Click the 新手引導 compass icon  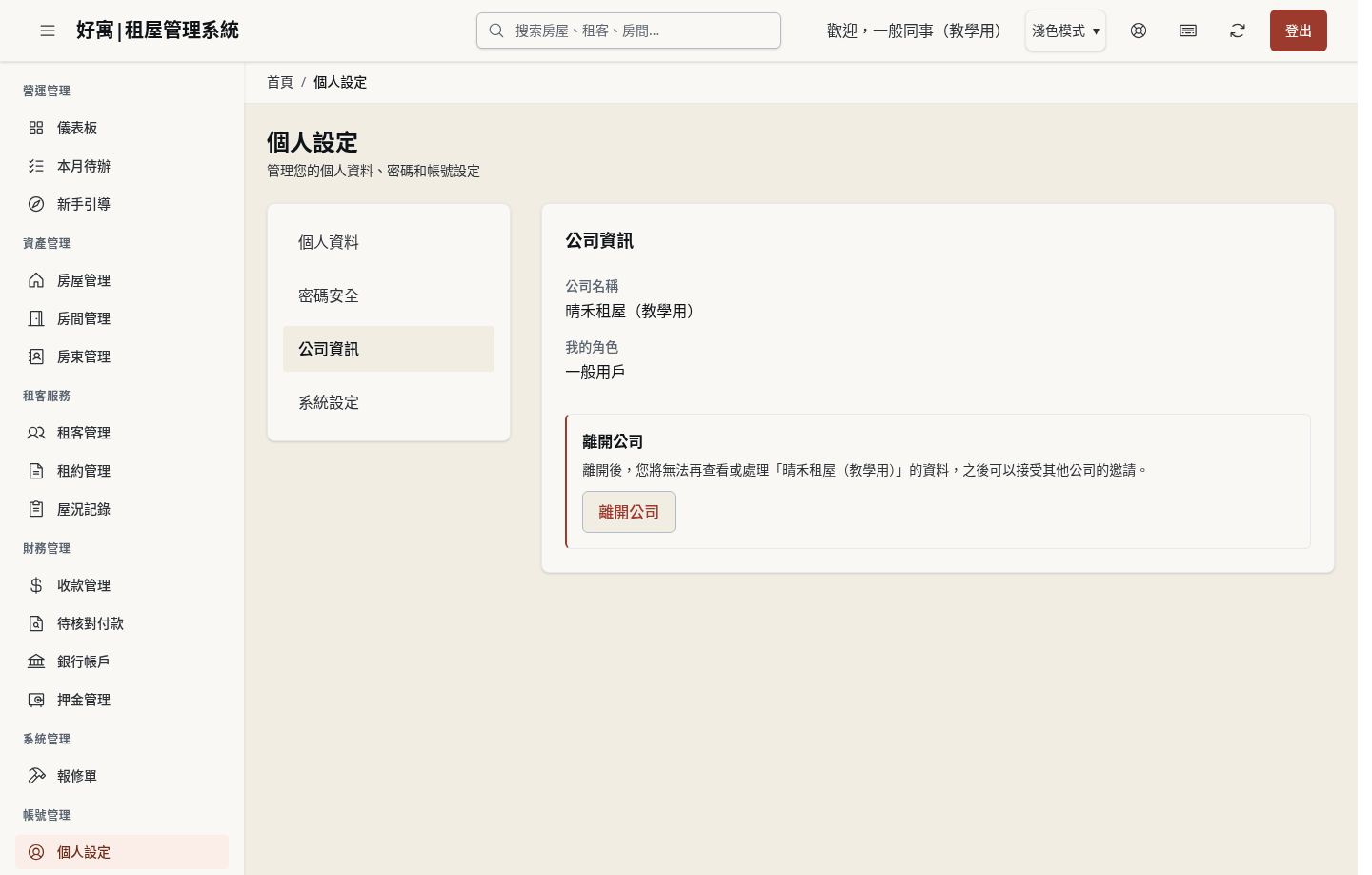[x=36, y=204]
